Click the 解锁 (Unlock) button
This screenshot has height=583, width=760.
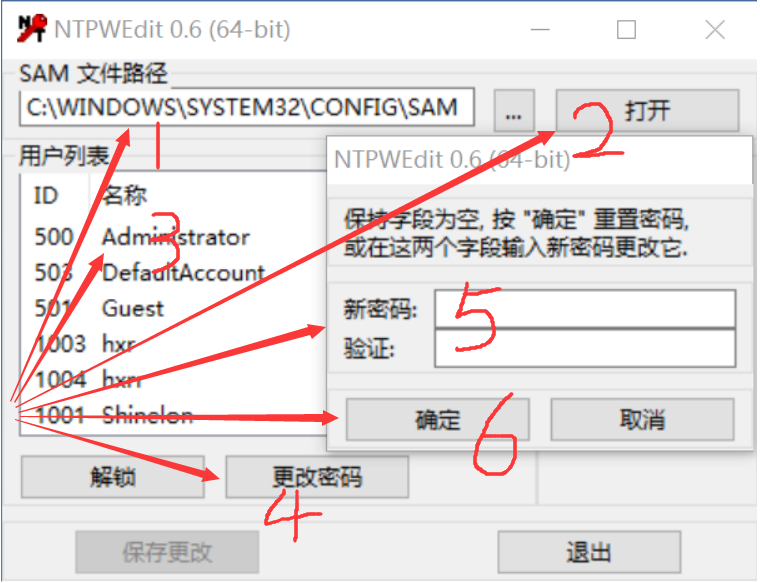(112, 477)
